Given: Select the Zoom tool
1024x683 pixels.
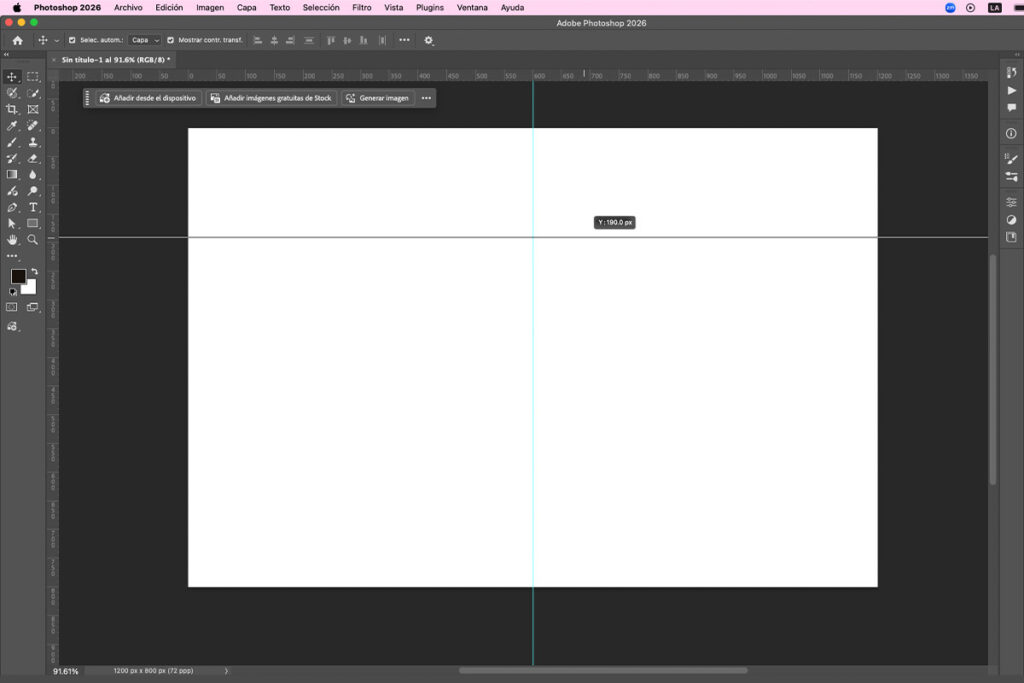Looking at the screenshot, I should pyautogui.click(x=32, y=241).
